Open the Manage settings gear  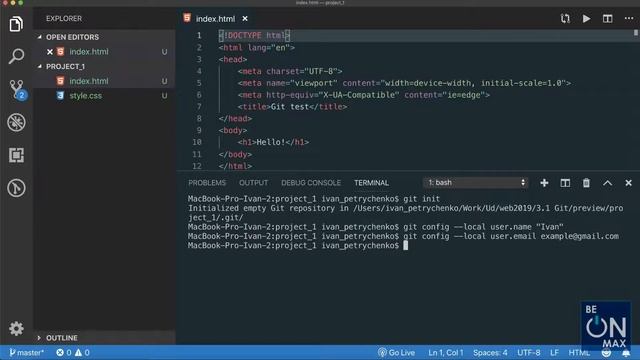(x=16, y=329)
